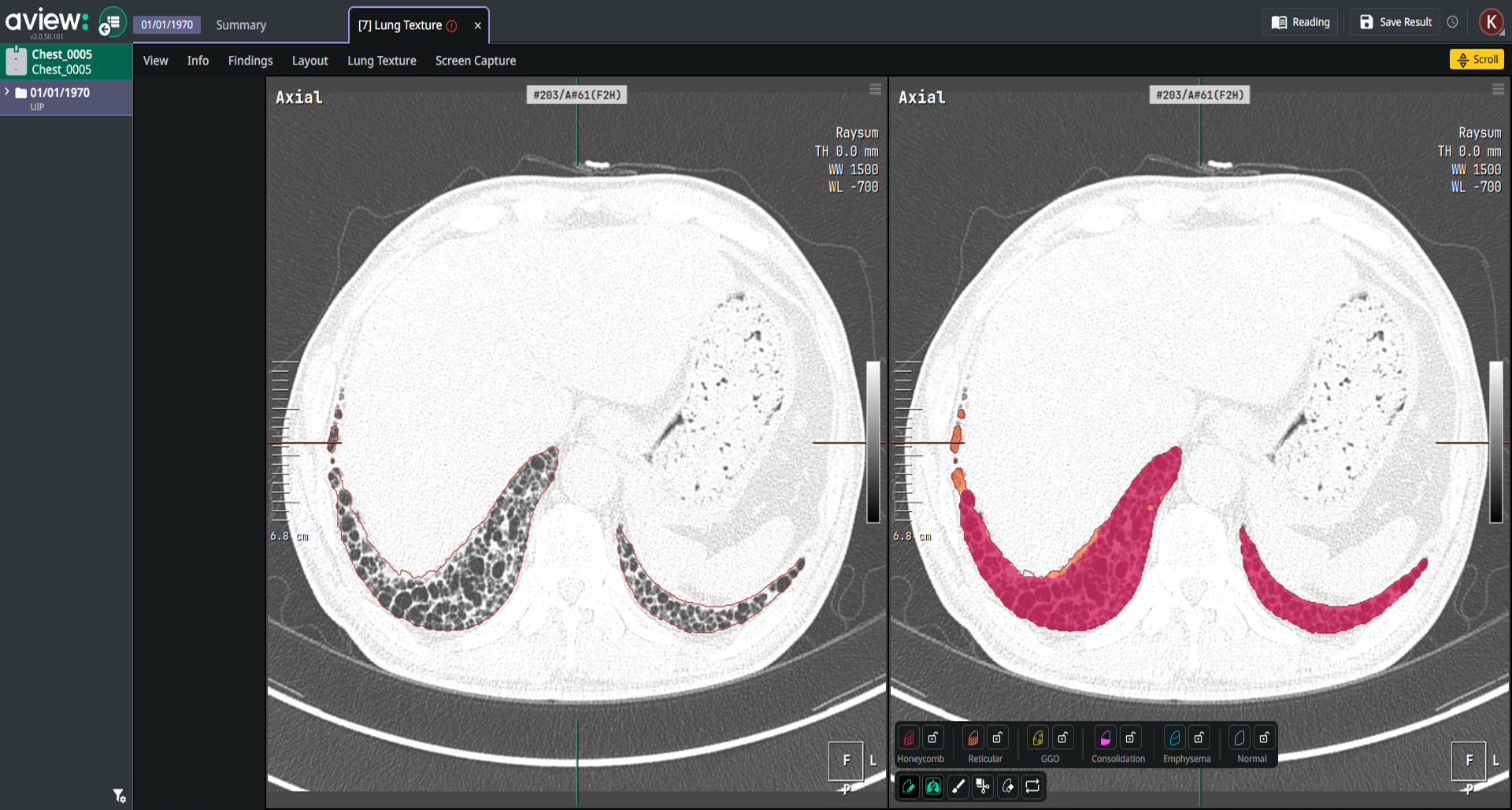The height and width of the screenshot is (810, 1512).
Task: Open the left Axial viewport options menu
Action: tap(875, 90)
